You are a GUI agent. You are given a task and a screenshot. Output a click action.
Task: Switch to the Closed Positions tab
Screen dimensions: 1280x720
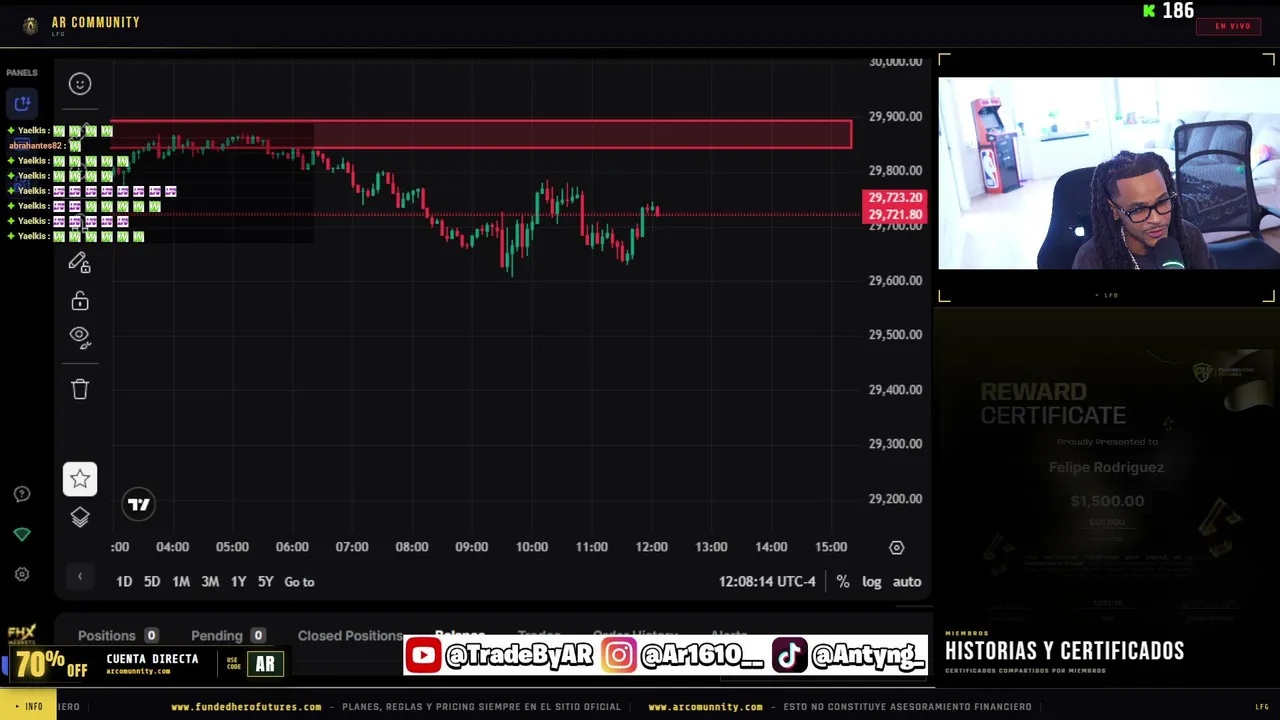click(x=350, y=636)
